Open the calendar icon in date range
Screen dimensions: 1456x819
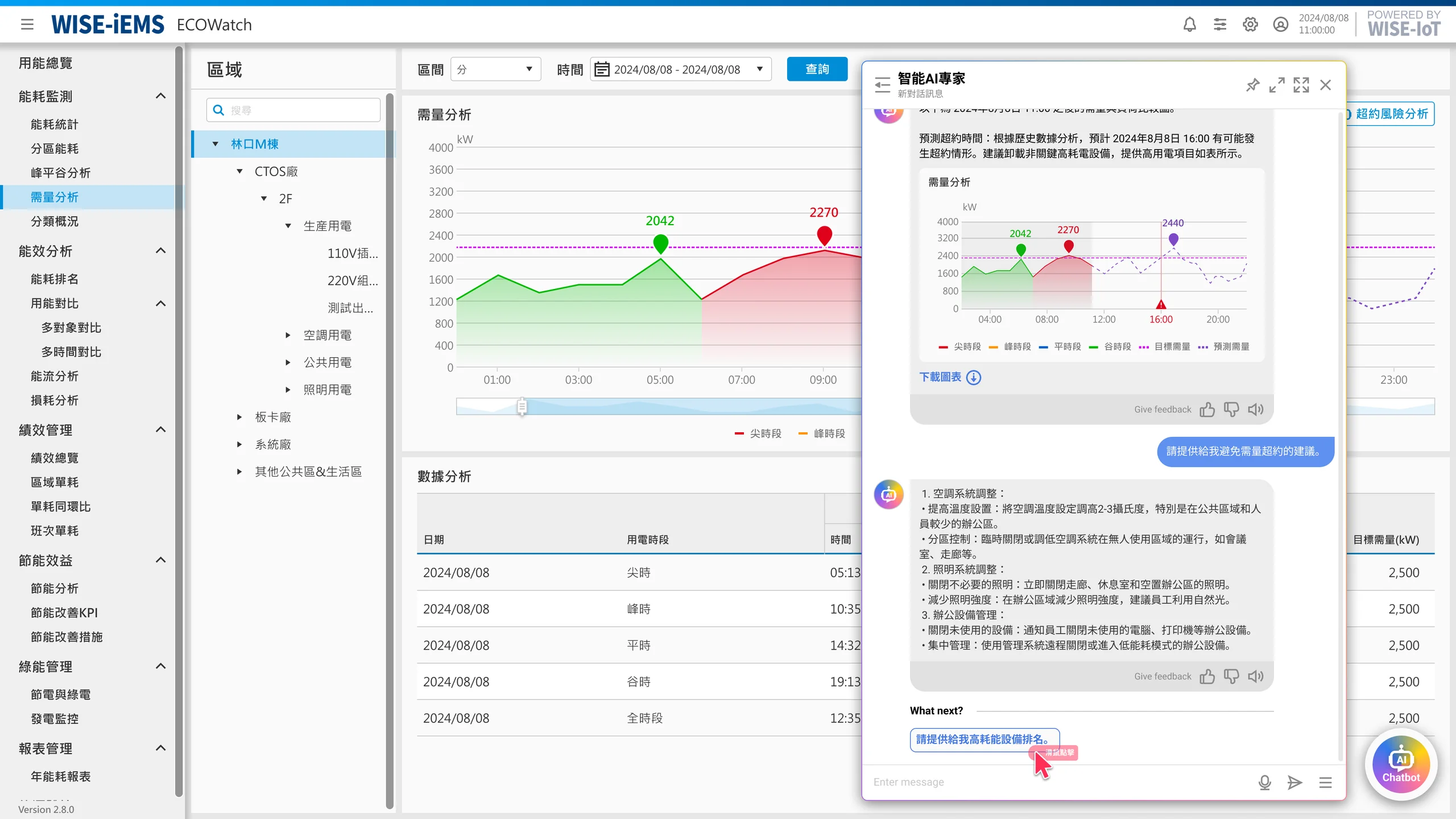coord(602,69)
